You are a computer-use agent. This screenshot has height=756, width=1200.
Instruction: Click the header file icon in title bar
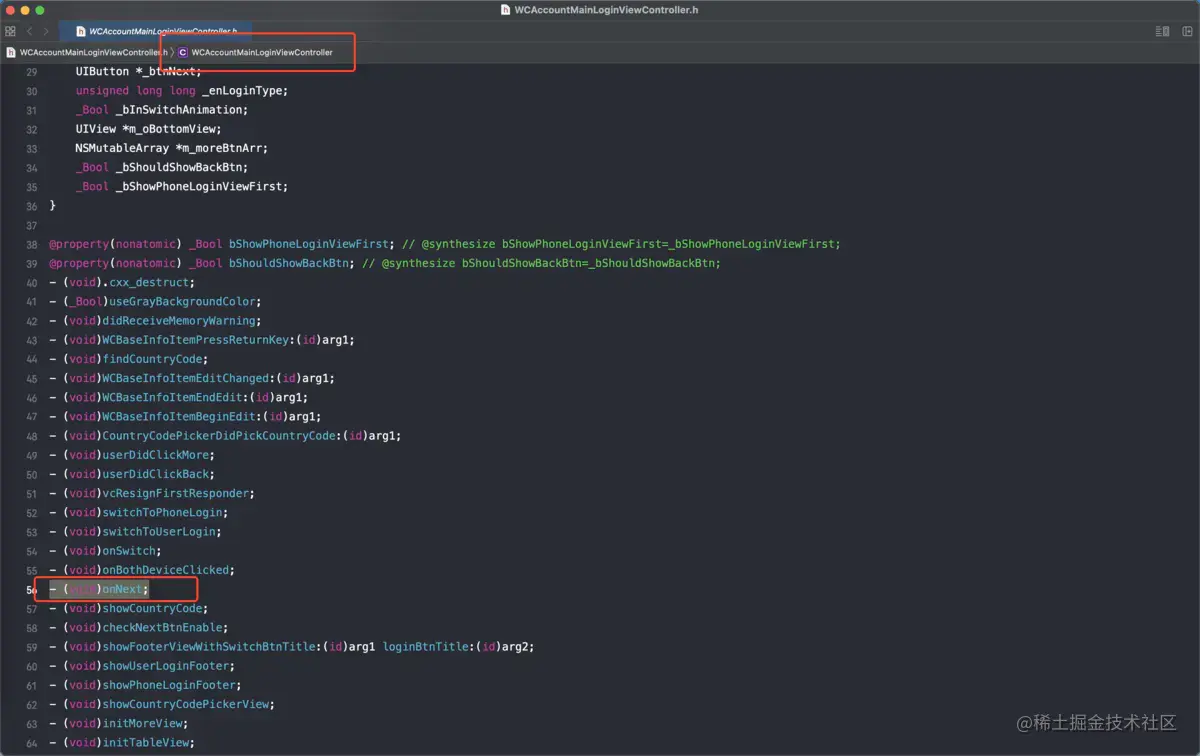pyautogui.click(x=506, y=10)
